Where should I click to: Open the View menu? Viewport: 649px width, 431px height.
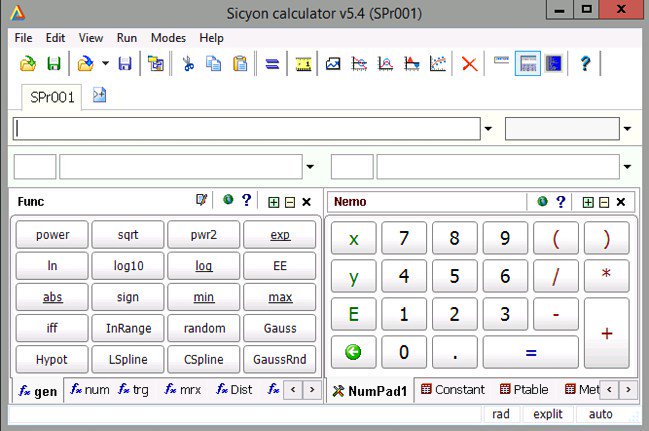pyautogui.click(x=91, y=38)
